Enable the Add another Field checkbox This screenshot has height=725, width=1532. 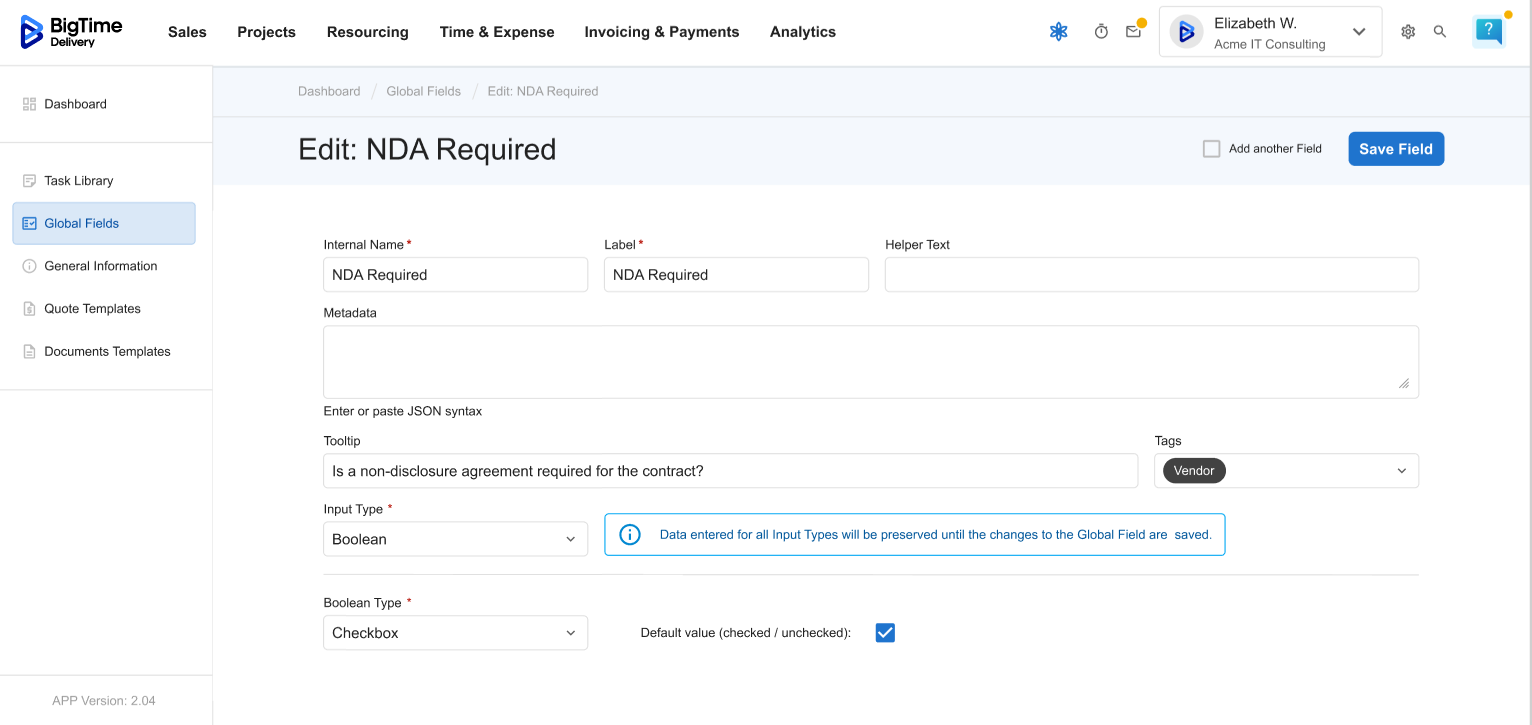1211,149
